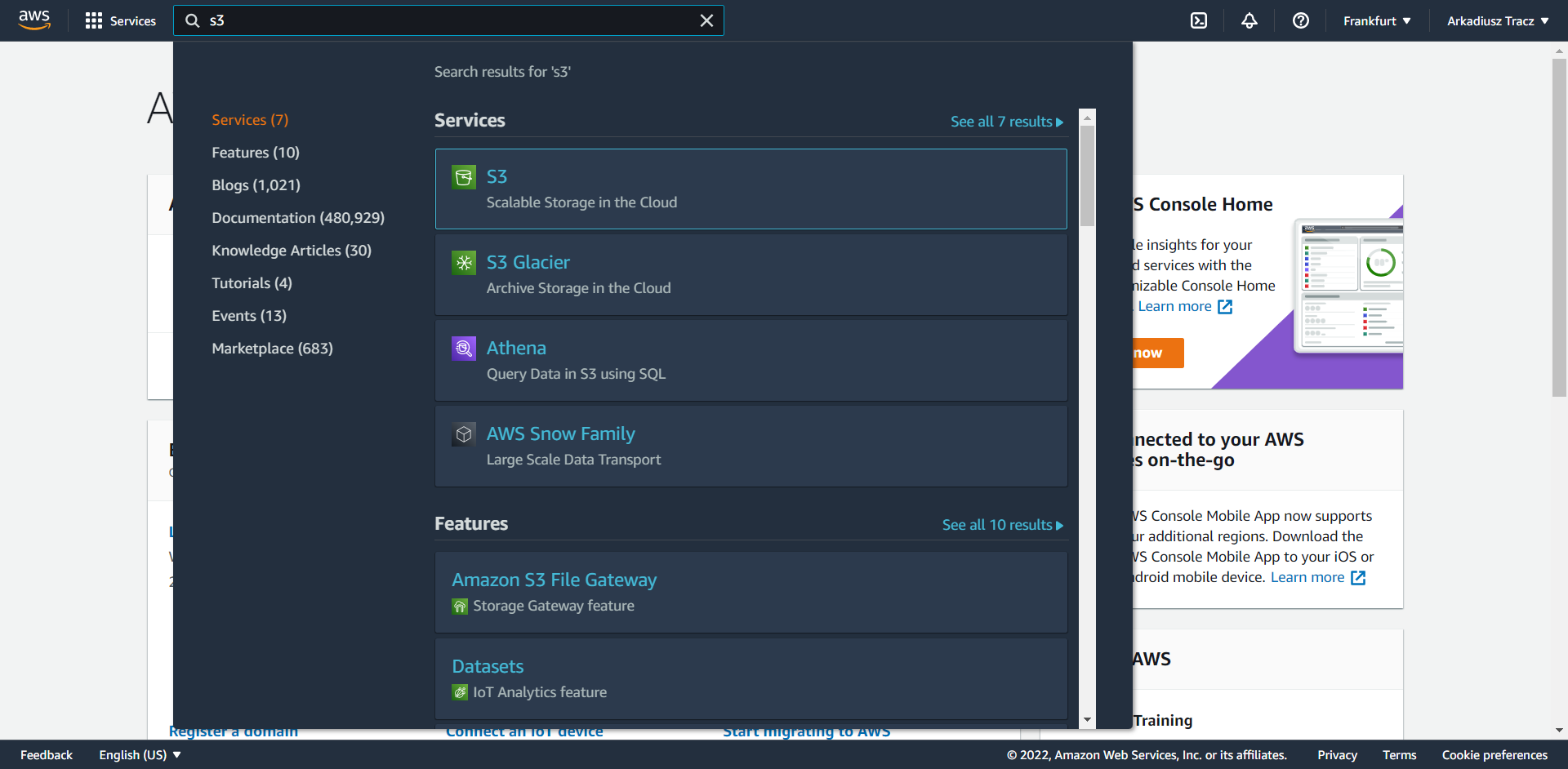Click search results scroll up arrow
The height and width of the screenshot is (769, 1568).
pos(1087,118)
